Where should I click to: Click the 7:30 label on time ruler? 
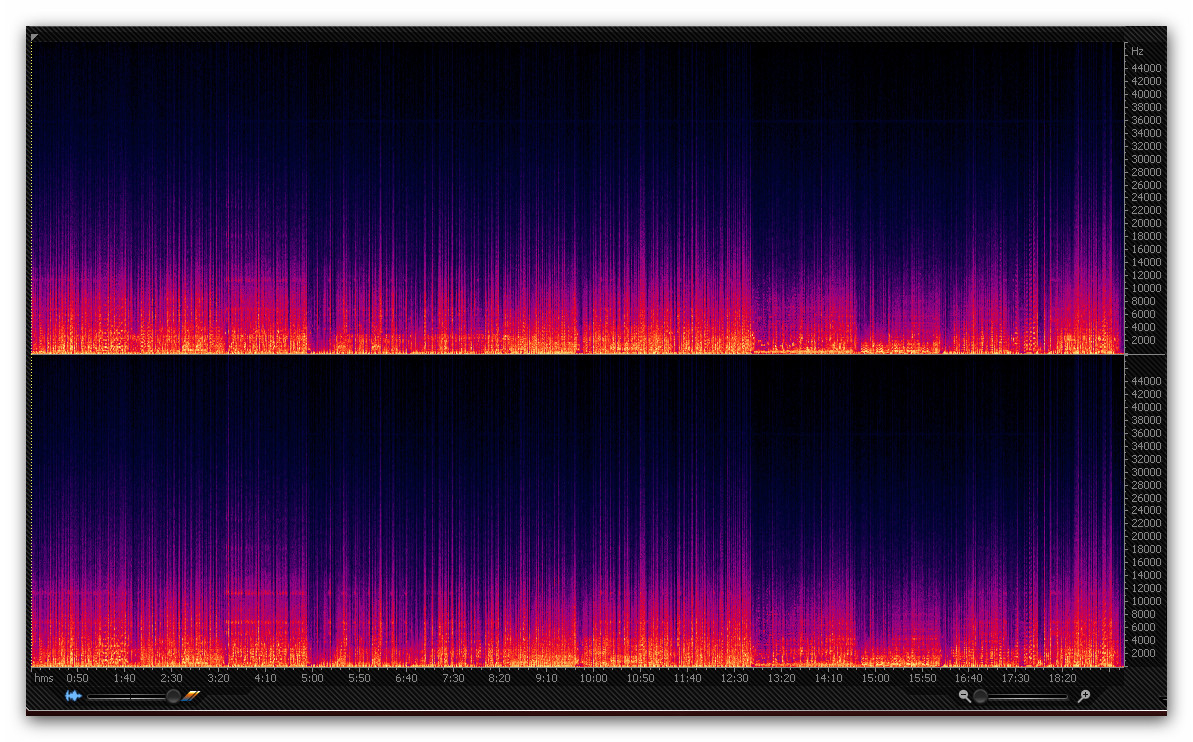(x=453, y=678)
